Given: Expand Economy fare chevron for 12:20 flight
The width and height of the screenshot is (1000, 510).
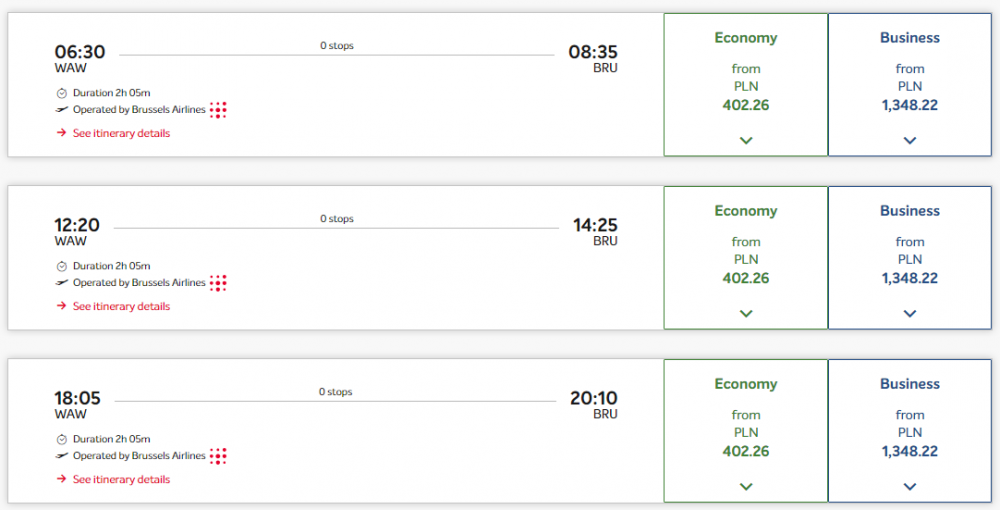Looking at the screenshot, I should click(746, 314).
